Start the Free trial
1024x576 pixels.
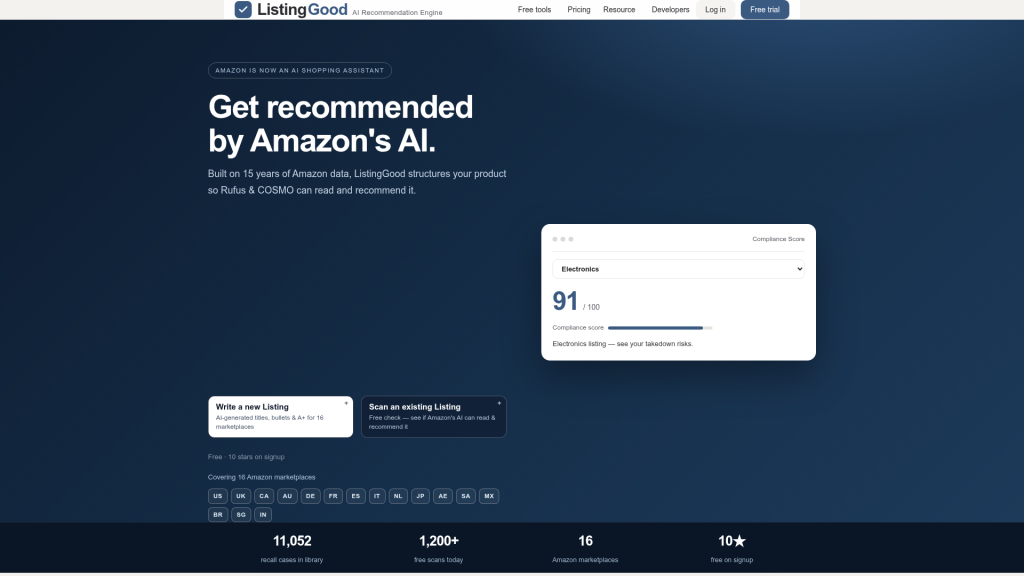point(765,10)
